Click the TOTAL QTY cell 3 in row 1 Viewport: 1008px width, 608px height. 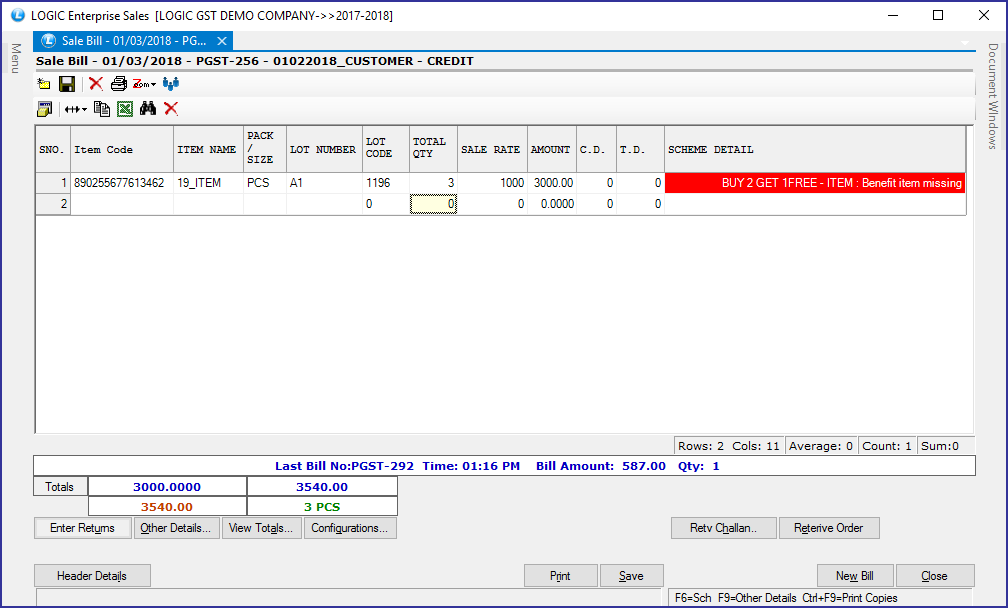tap(433, 183)
